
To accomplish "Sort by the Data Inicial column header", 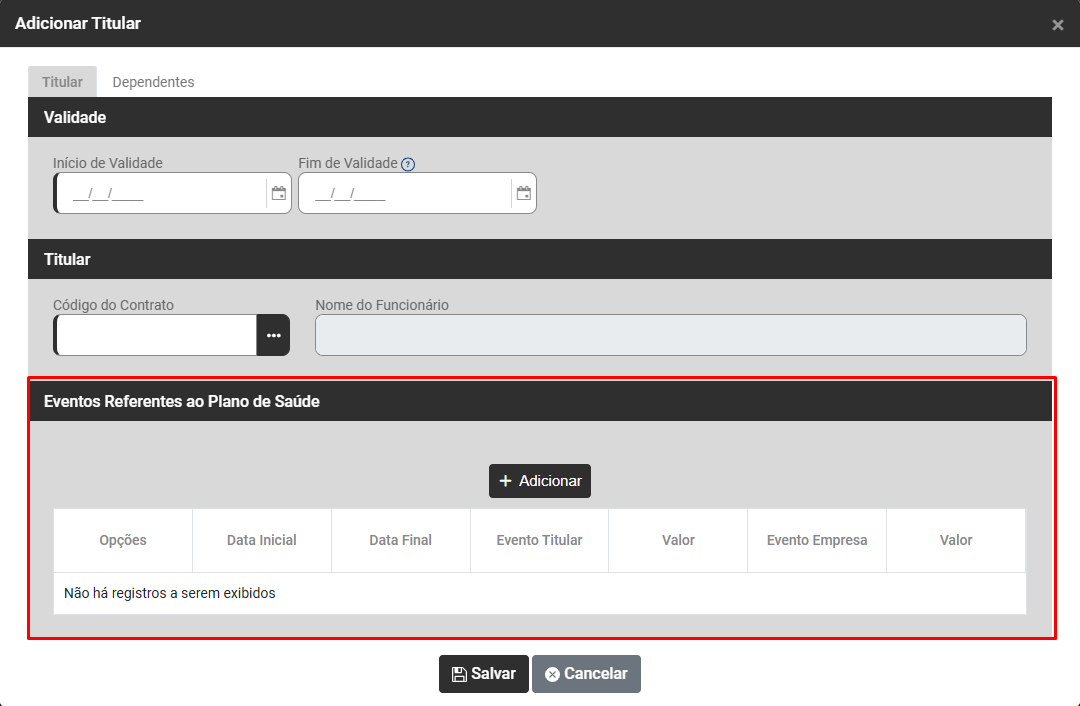I will pos(262,540).
